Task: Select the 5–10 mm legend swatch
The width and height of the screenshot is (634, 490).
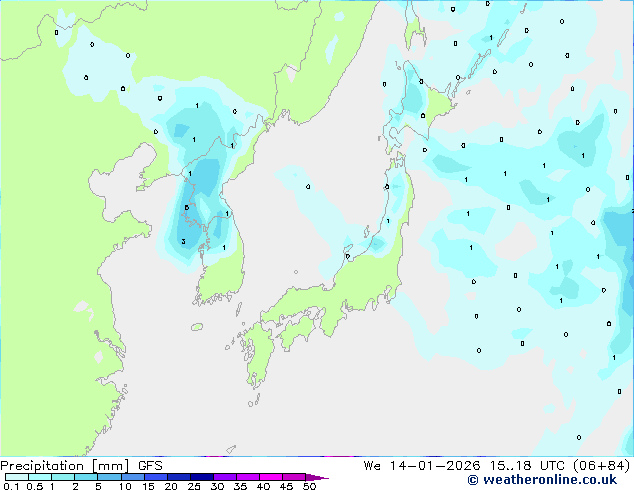Action: coord(109,477)
